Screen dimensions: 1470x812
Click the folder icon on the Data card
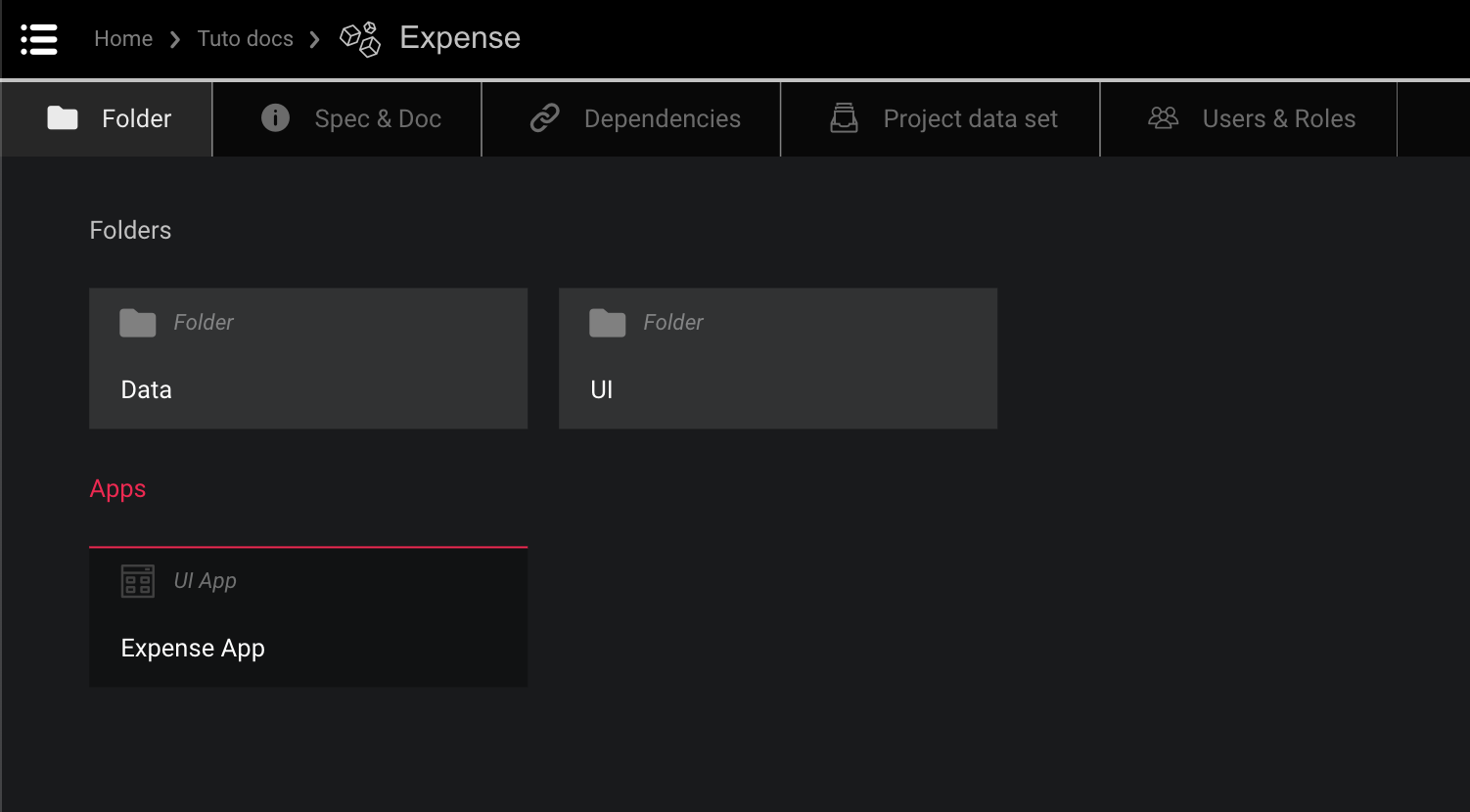coord(137,321)
